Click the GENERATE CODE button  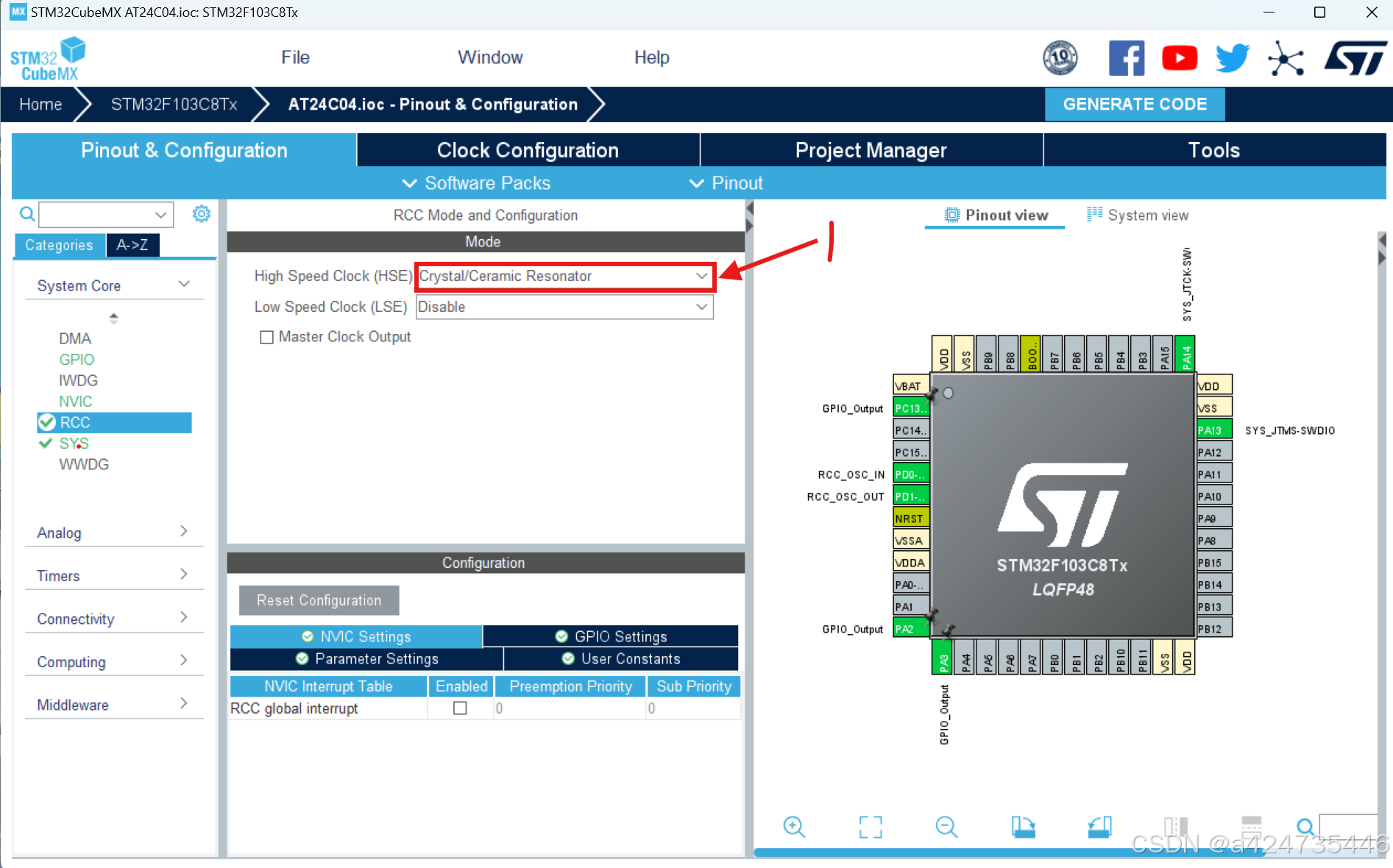tap(1135, 104)
